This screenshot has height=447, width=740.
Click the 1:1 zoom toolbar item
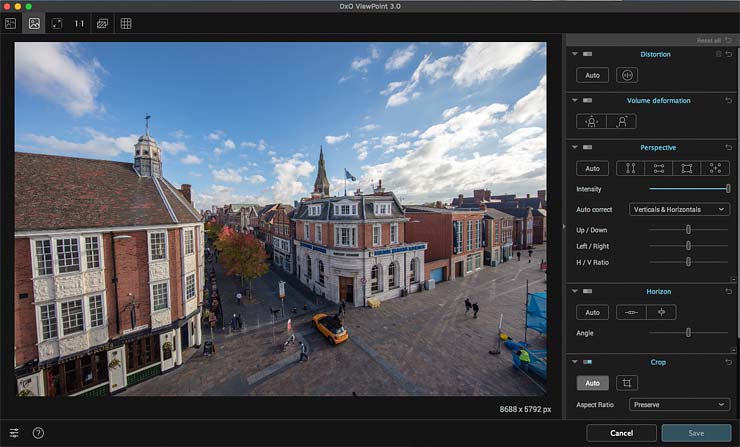tap(79, 23)
